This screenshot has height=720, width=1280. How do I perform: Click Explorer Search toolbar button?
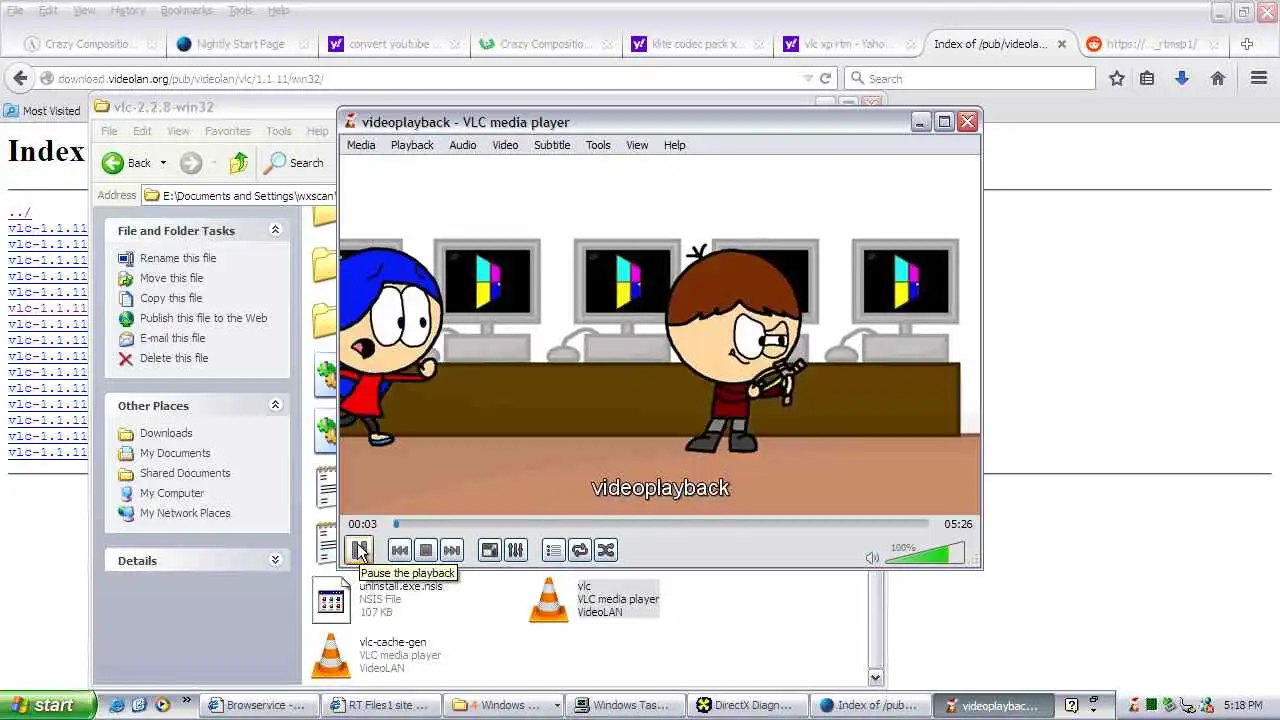(x=294, y=163)
